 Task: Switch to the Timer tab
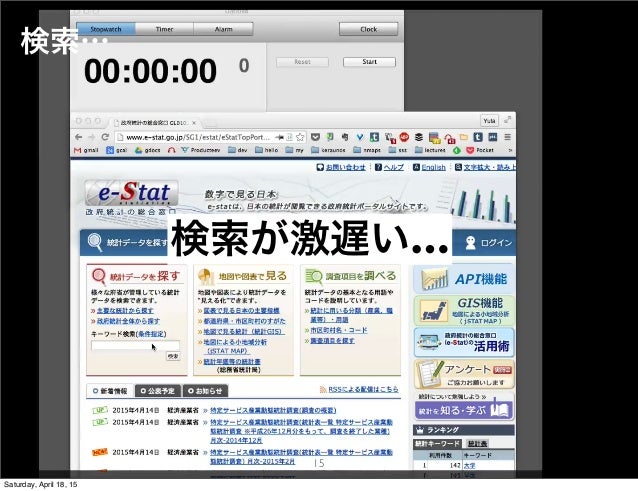point(164,29)
